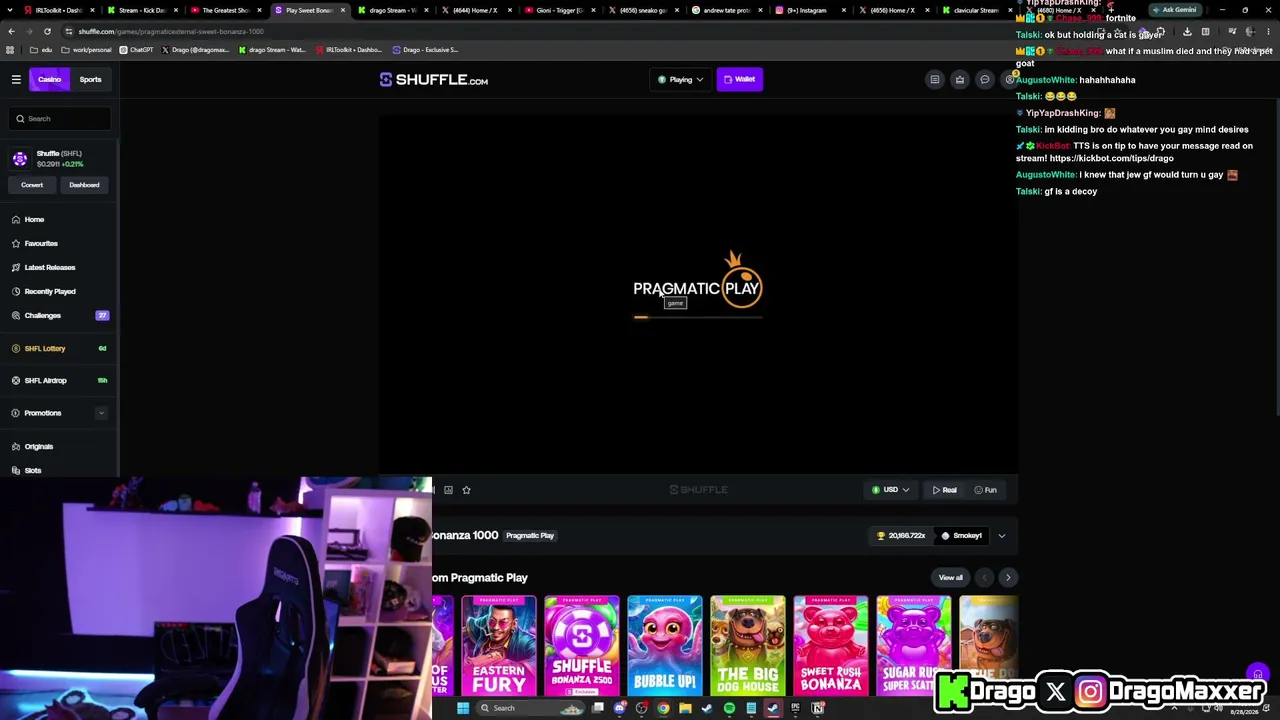The width and height of the screenshot is (1280, 720).
Task: Open the Playing balance dropdown
Action: (680, 79)
